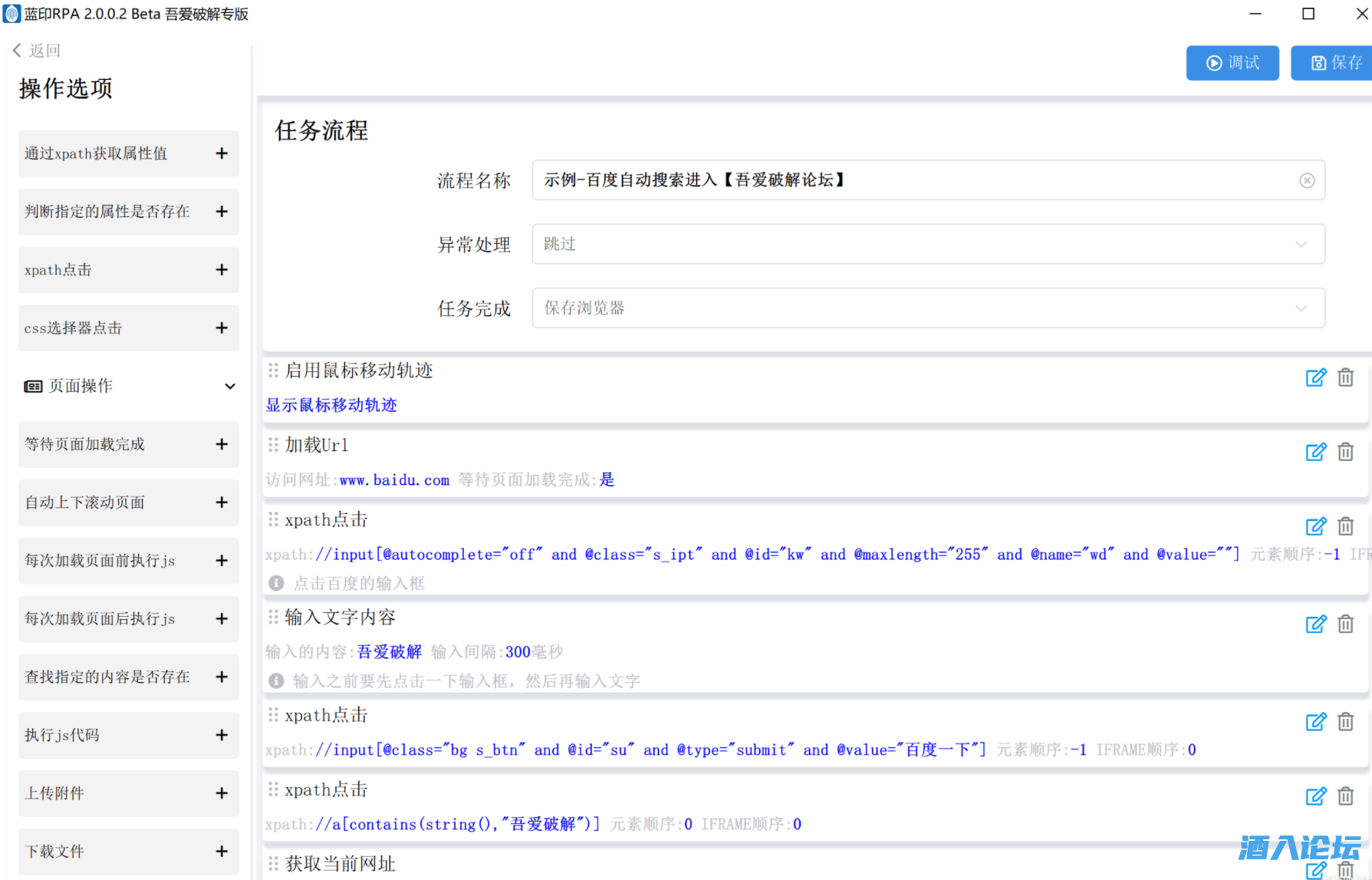Viewport: 1372px width, 880px height.
Task: Add the xpath点击 operation with plus icon
Action: point(222,270)
